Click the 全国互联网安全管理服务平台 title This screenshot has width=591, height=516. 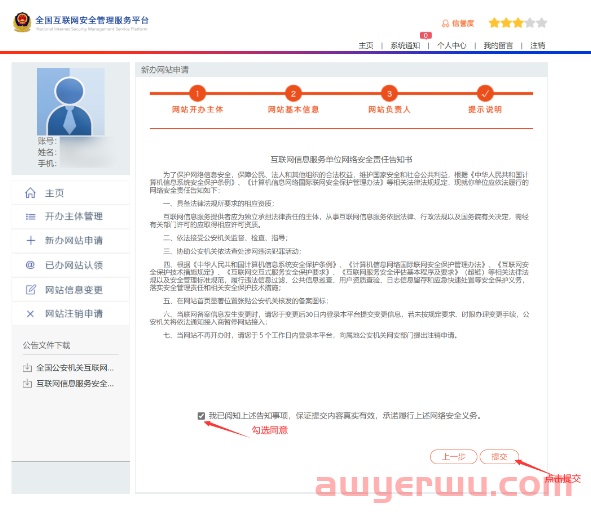point(92,20)
